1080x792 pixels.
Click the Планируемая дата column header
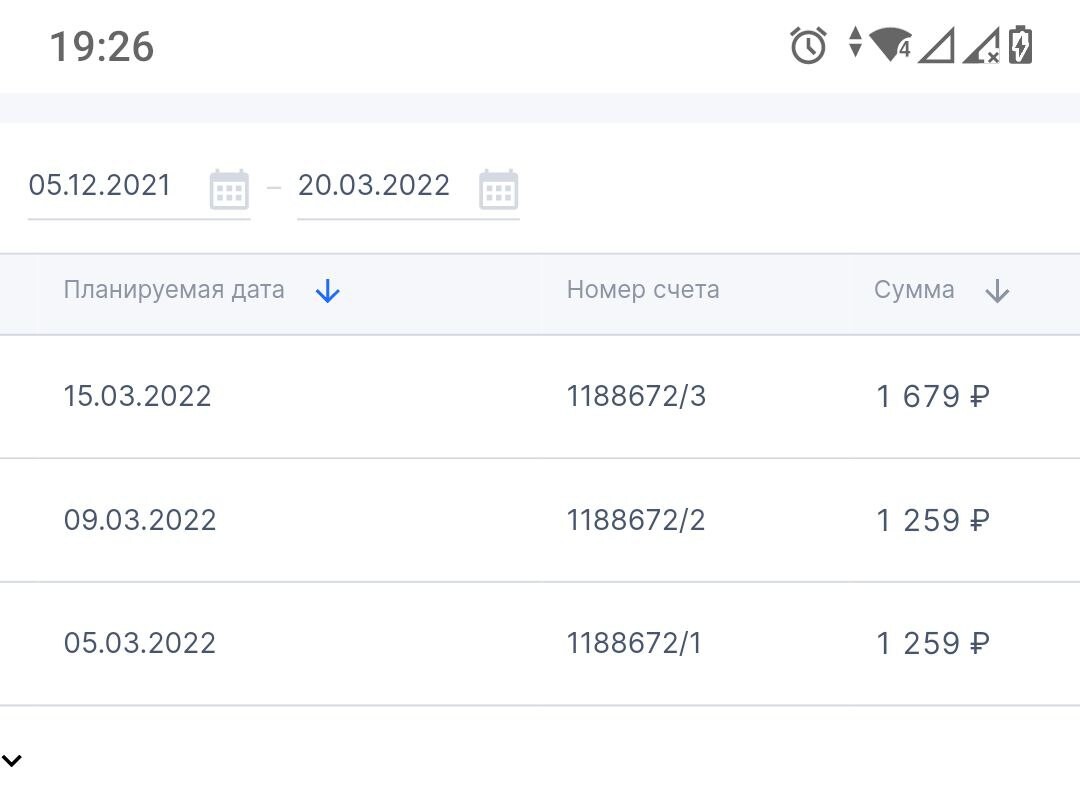pyautogui.click(x=174, y=291)
